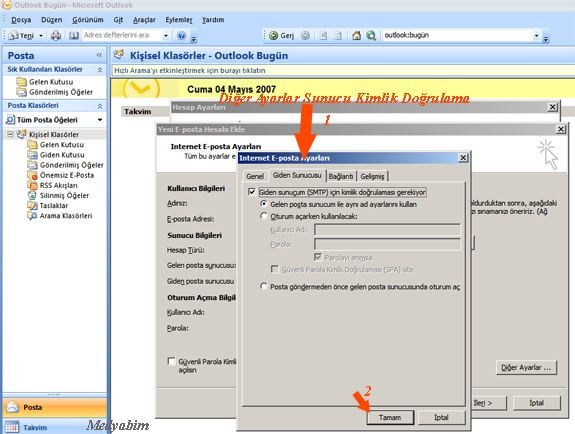Open the Tüm Posta Öğeleri dropdown arrow
Viewport: 575px width, 434px height.
coord(100,120)
